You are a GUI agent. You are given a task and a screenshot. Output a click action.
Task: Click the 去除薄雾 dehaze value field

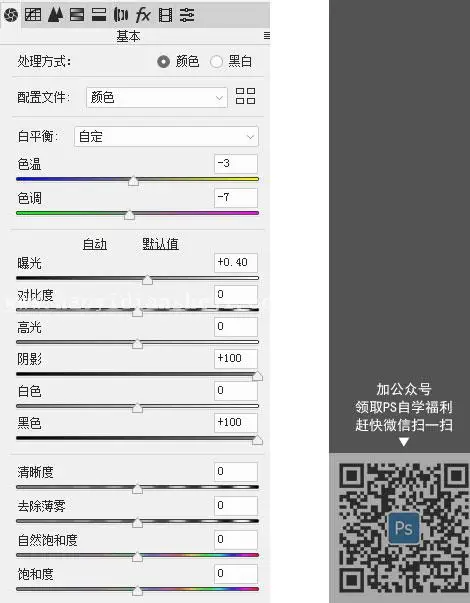point(236,506)
